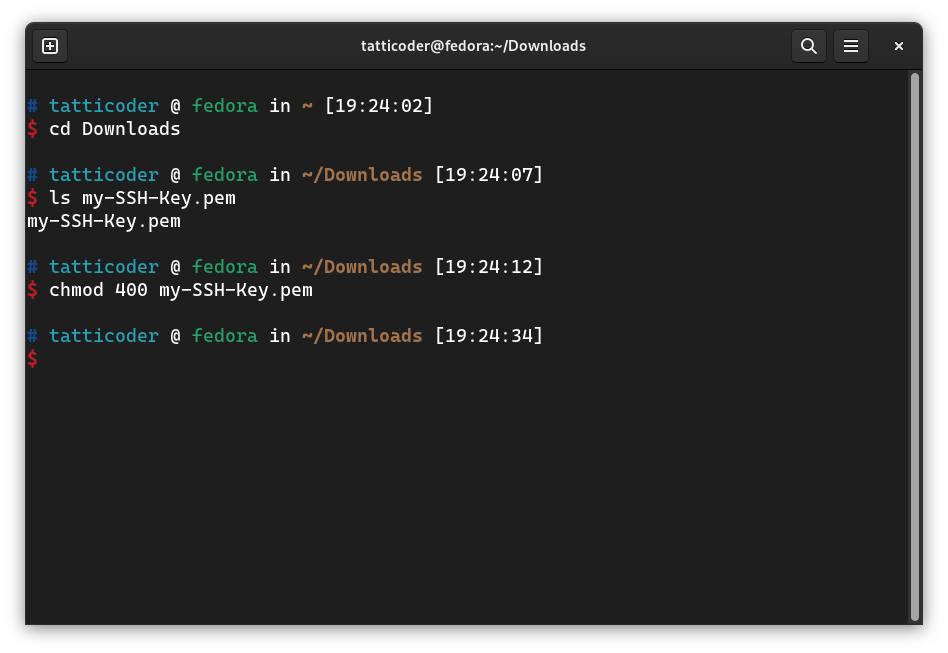Click 'tatticoder' username in first prompt

point(104,106)
